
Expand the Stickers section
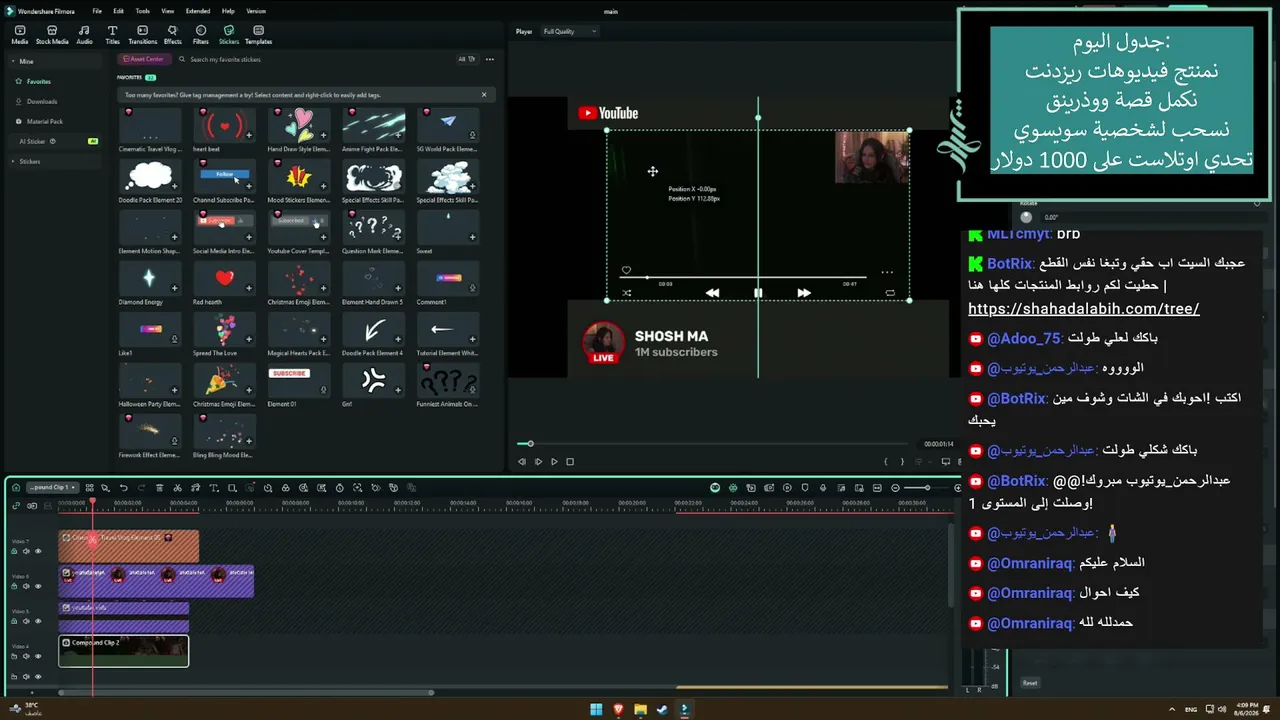click(14, 161)
